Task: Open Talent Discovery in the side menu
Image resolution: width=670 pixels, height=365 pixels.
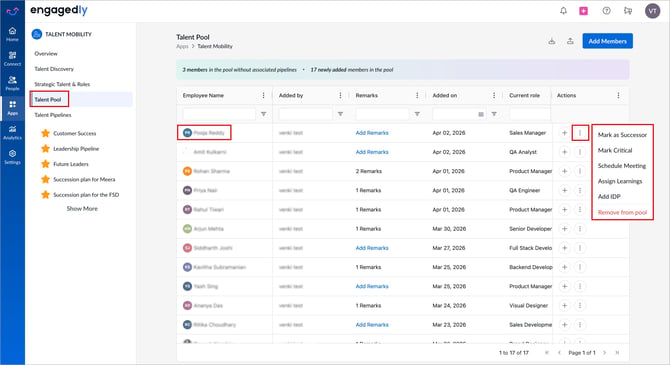Action: pyautogui.click(x=54, y=69)
